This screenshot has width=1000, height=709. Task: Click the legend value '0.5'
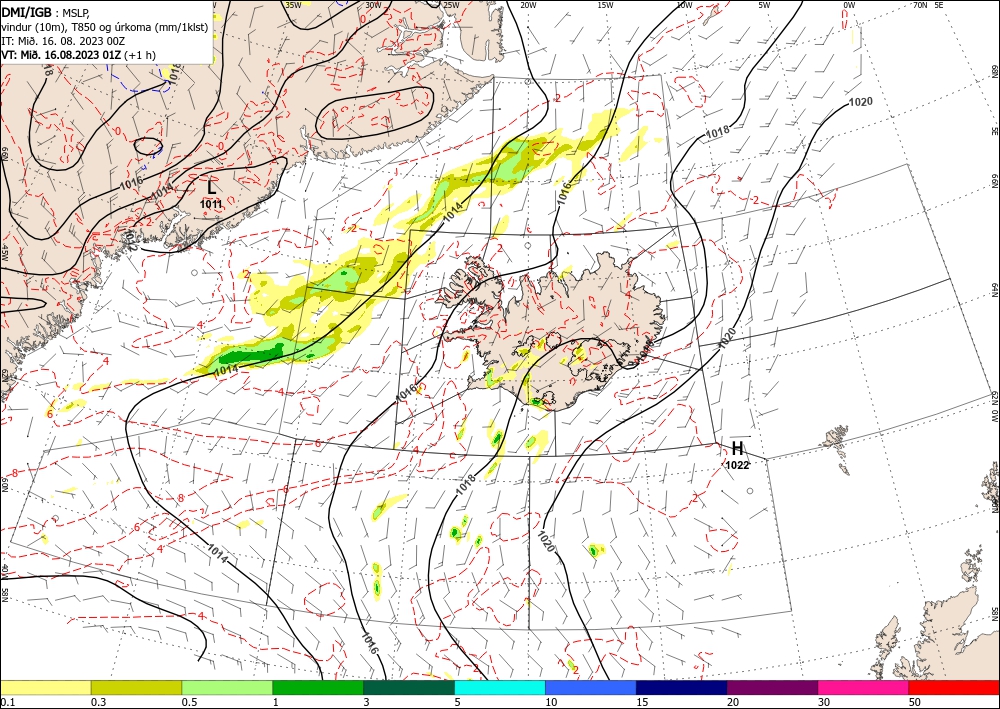[x=188, y=702]
